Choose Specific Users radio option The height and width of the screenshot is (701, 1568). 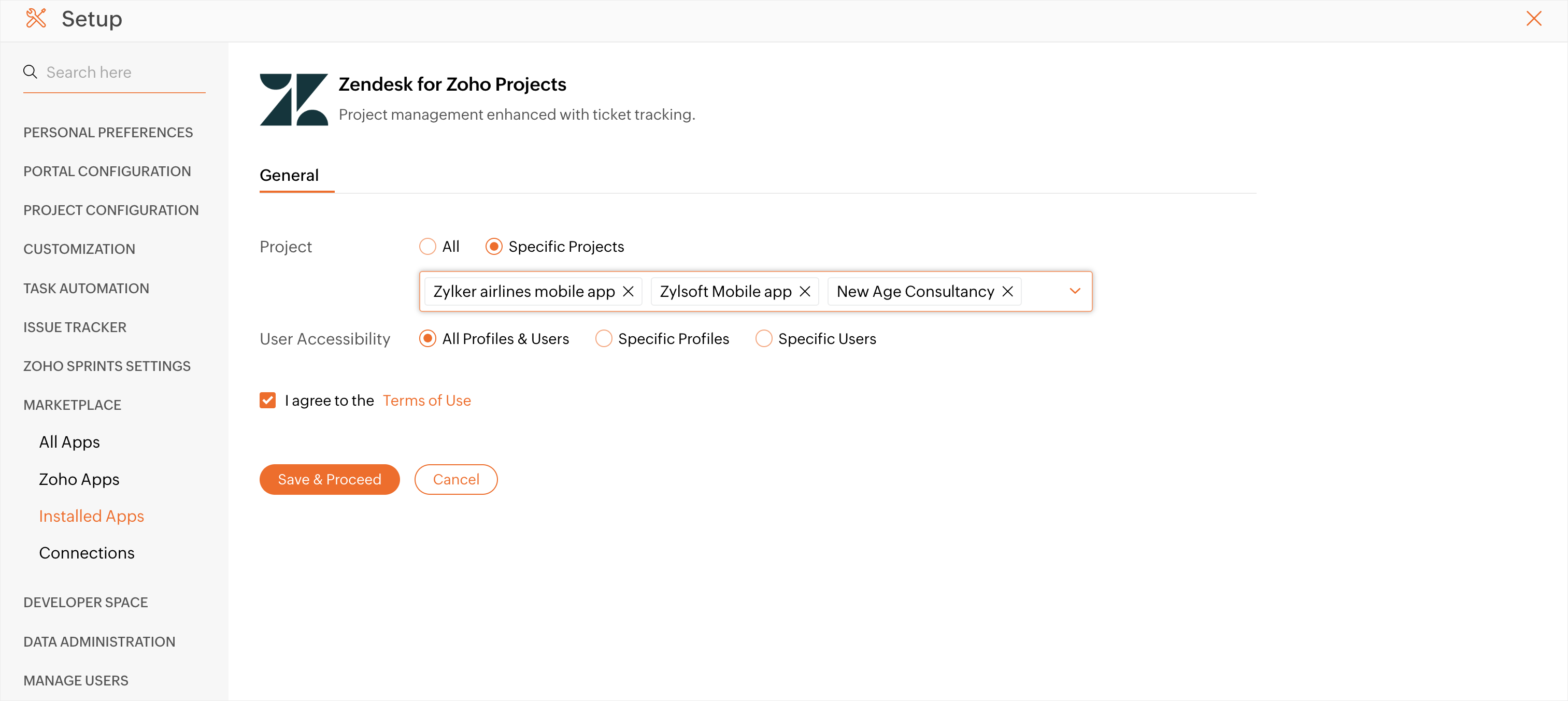(x=763, y=338)
